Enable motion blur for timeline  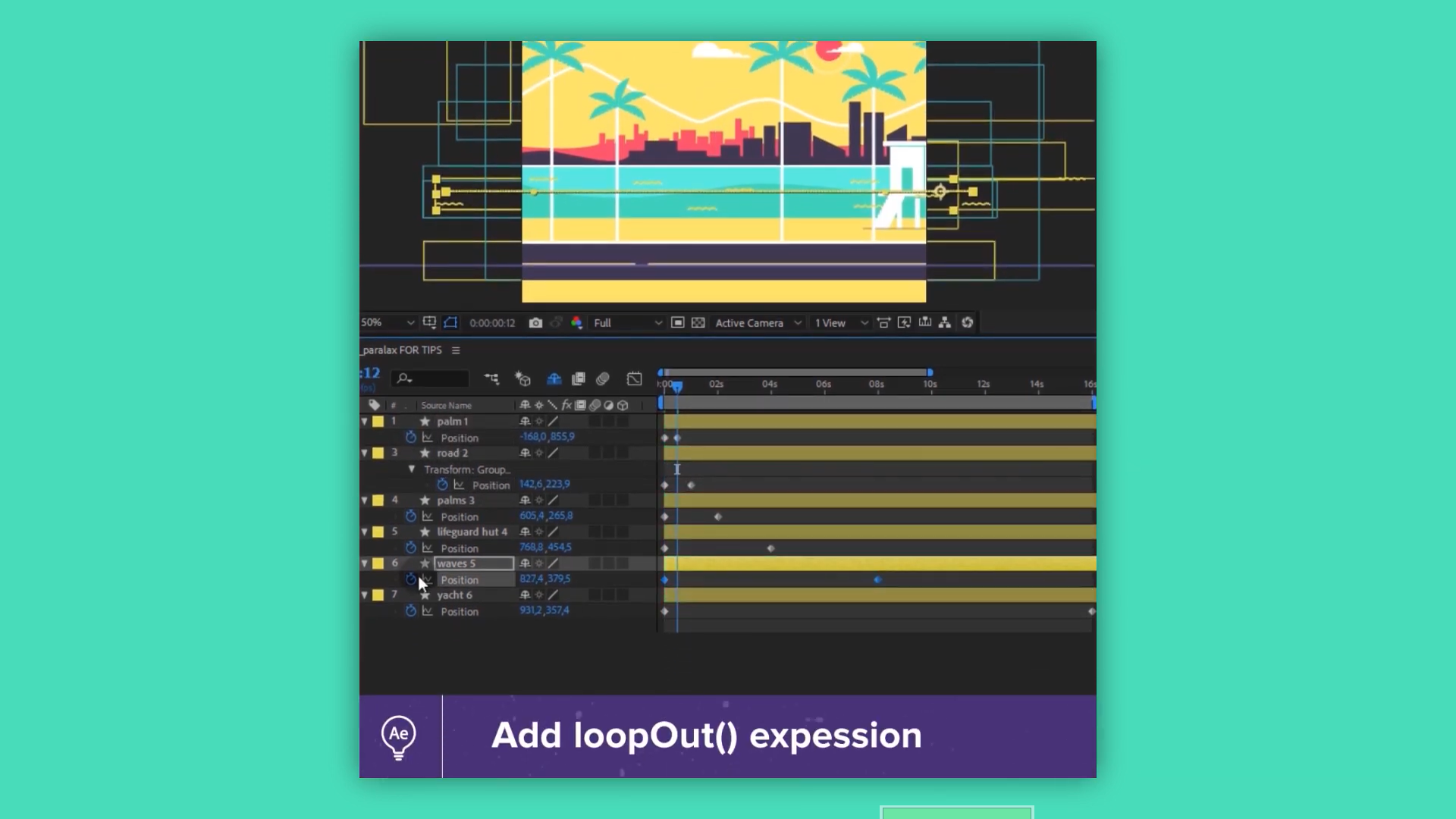pos(603,378)
